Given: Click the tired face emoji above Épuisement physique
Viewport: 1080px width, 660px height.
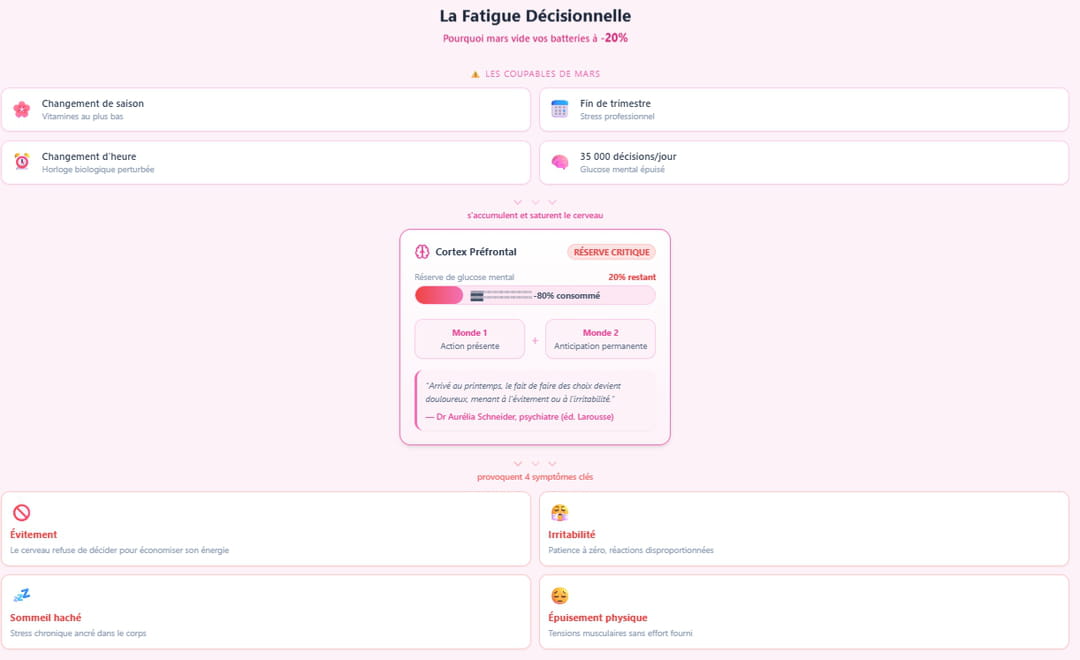Looking at the screenshot, I should tap(560, 596).
